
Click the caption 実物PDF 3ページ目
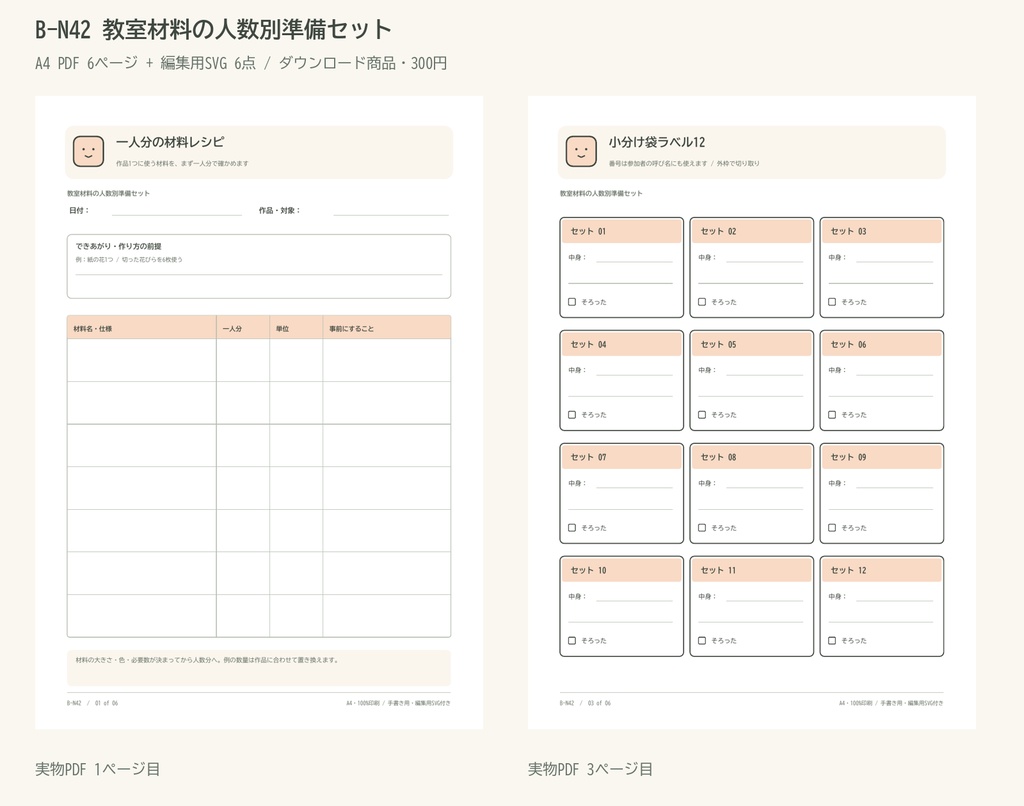tap(590, 769)
